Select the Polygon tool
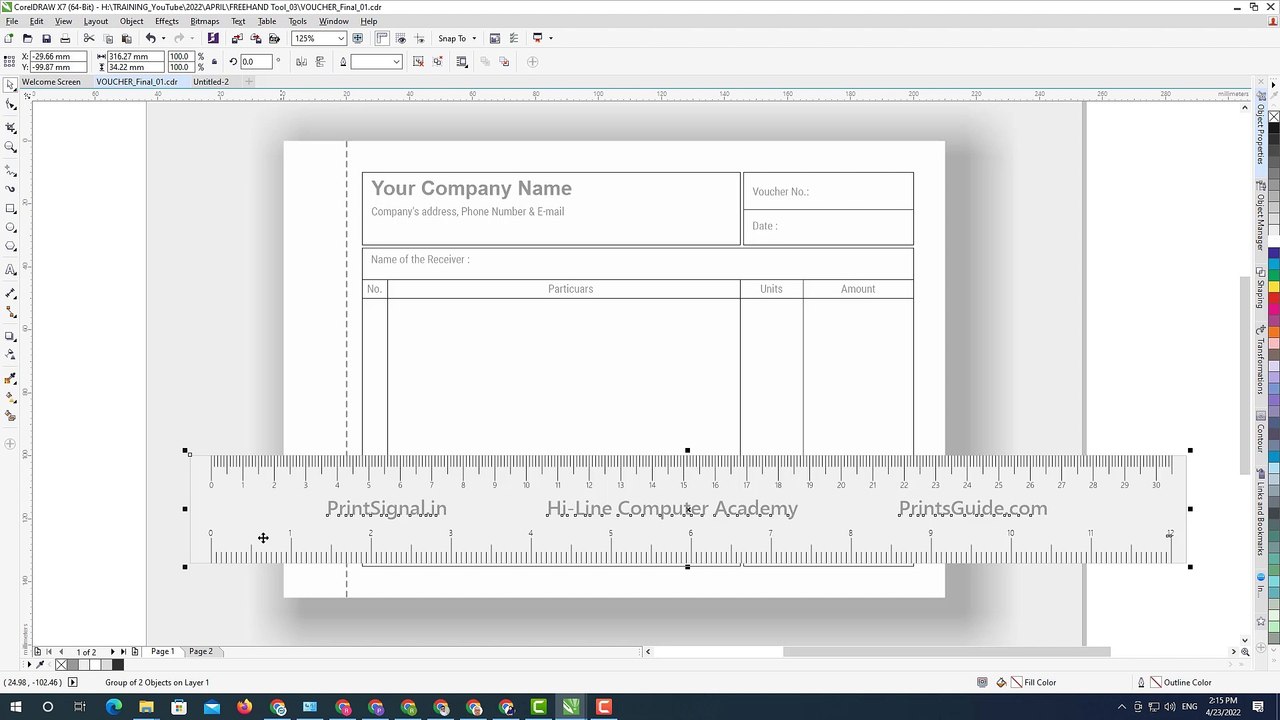 click(x=10, y=246)
